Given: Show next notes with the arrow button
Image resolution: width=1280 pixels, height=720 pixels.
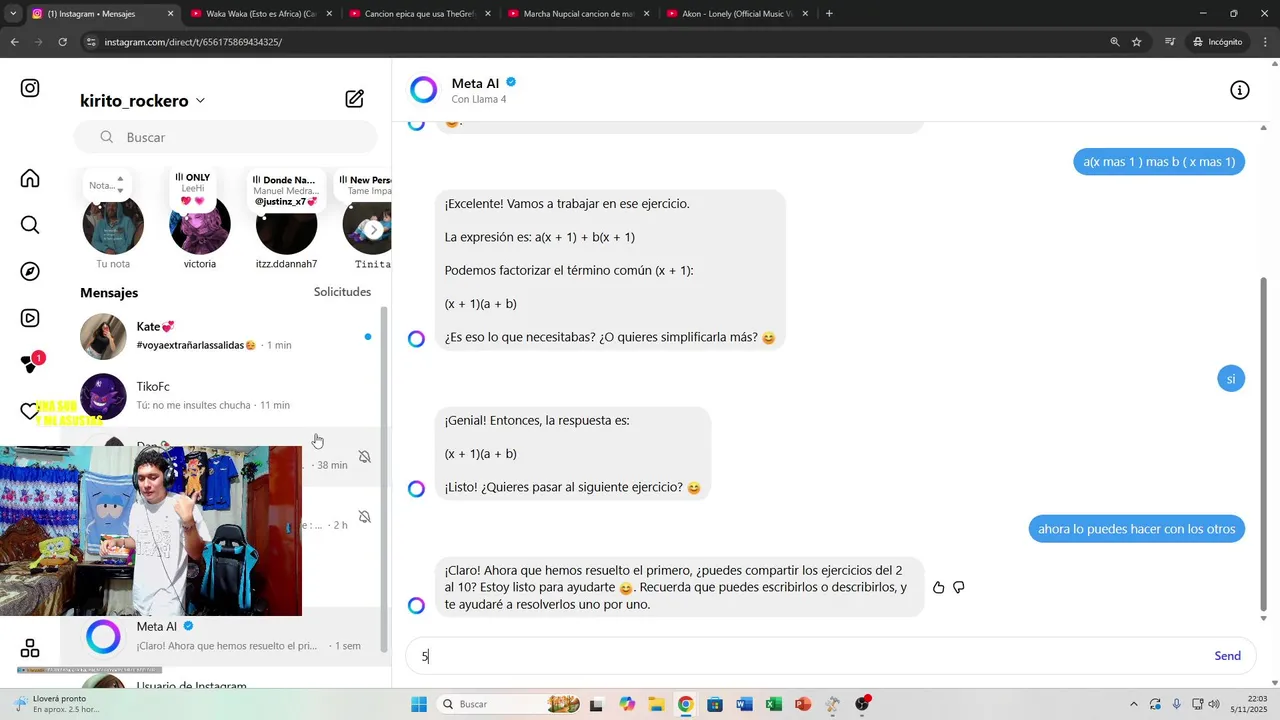Looking at the screenshot, I should coord(373,229).
